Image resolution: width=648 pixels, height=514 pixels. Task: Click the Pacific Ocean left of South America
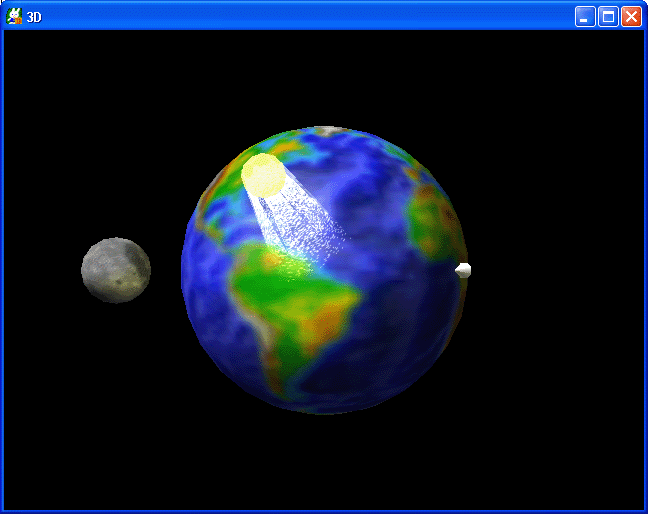click(x=215, y=300)
